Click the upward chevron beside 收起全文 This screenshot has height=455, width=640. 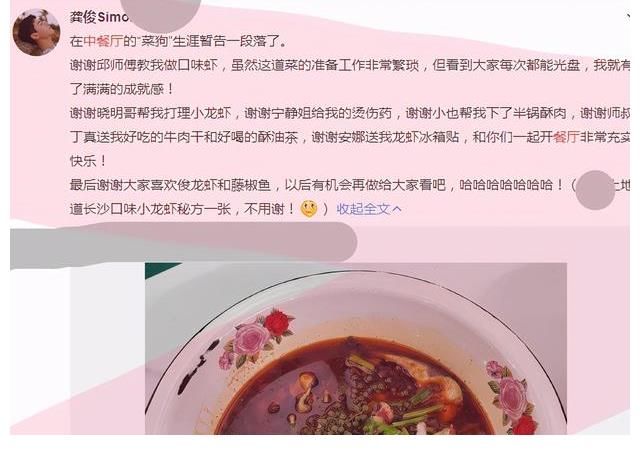coord(396,209)
